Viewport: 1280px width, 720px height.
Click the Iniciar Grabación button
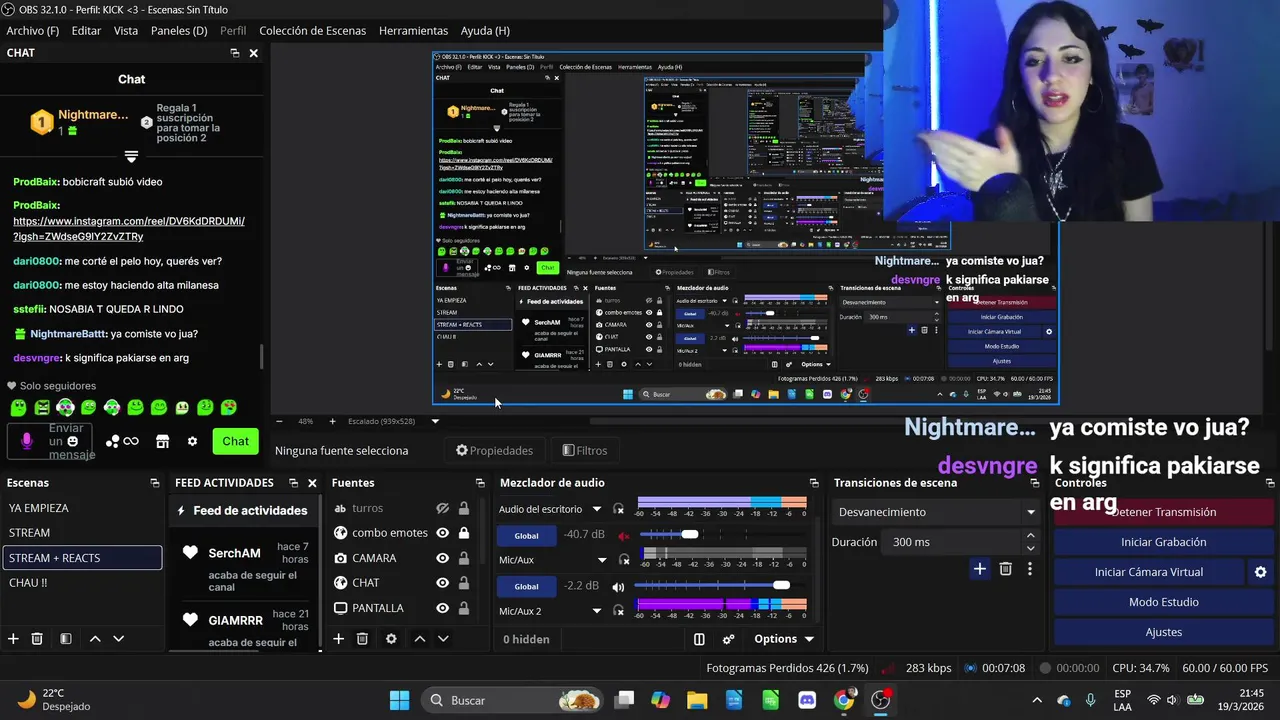[x=1163, y=542]
